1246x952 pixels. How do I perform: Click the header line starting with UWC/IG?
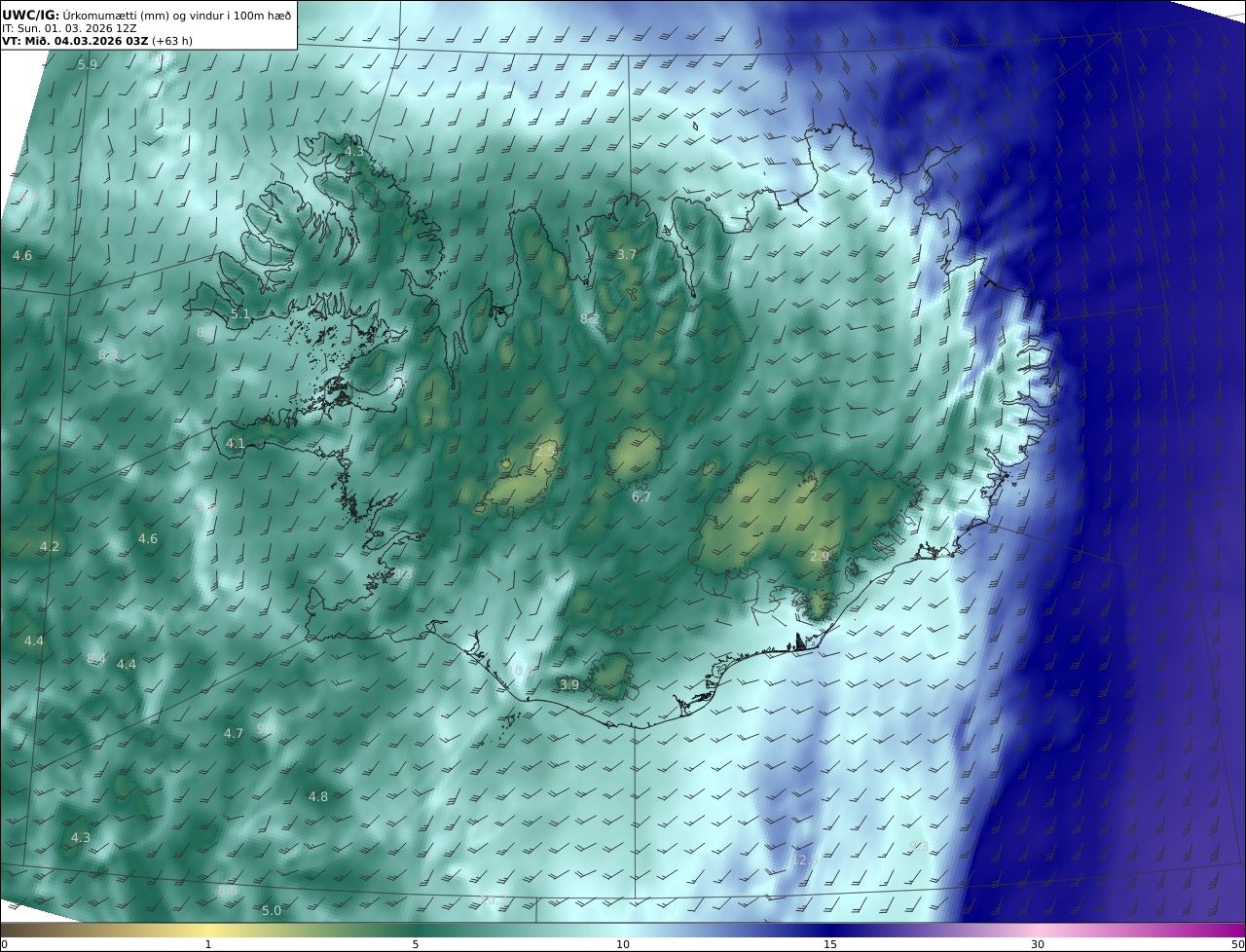[146, 15]
